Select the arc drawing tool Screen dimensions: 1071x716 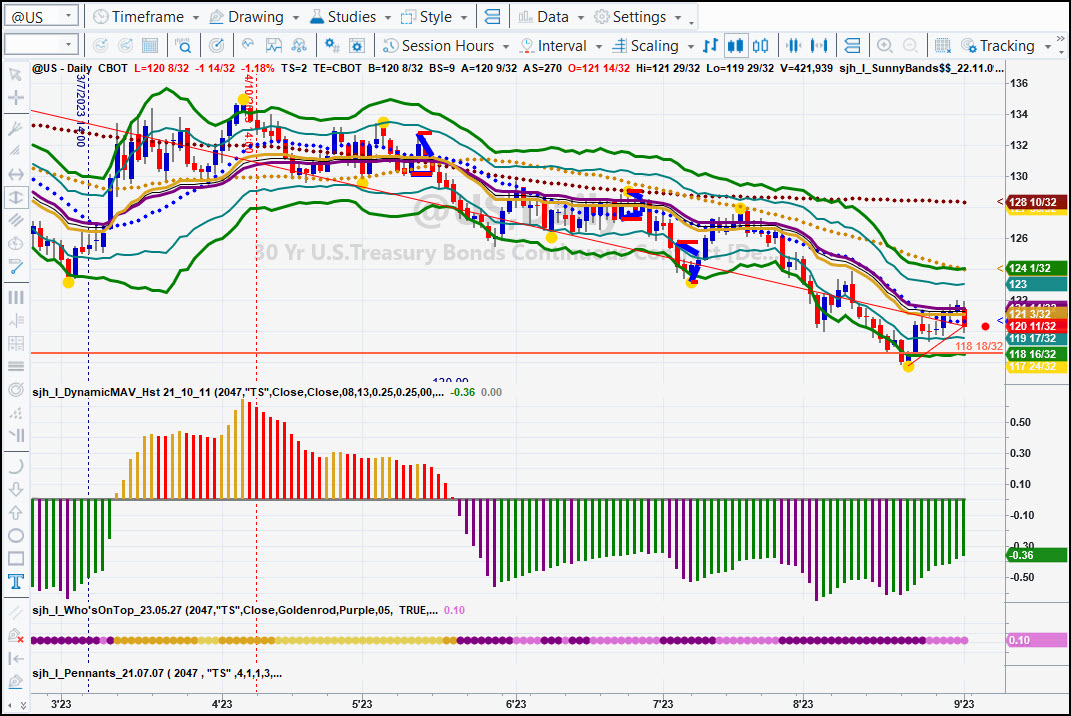(15, 466)
